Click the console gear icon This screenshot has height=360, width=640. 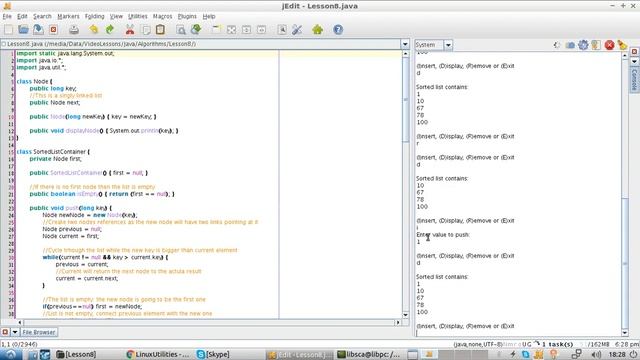583,45
